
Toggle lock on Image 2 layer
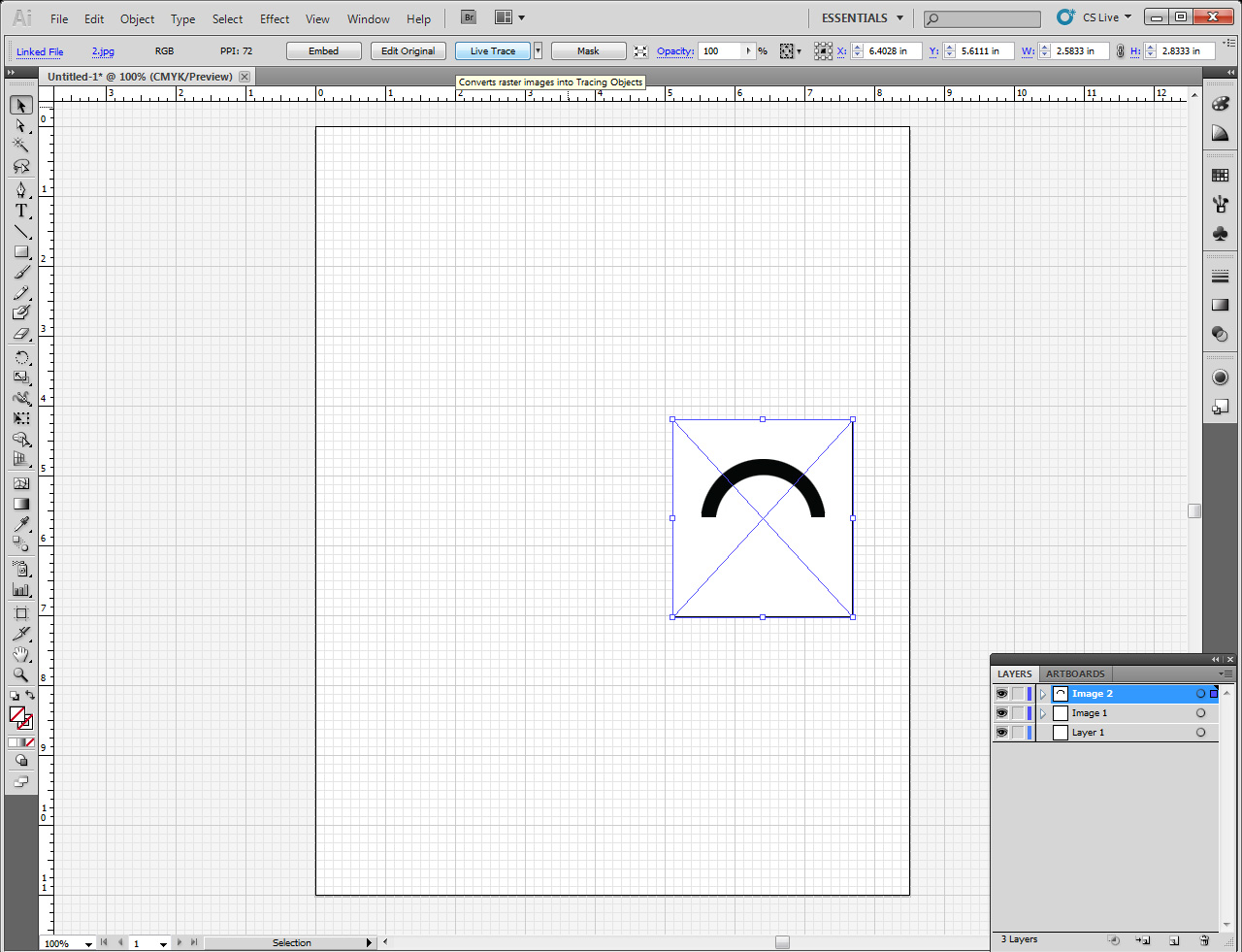tap(1018, 694)
